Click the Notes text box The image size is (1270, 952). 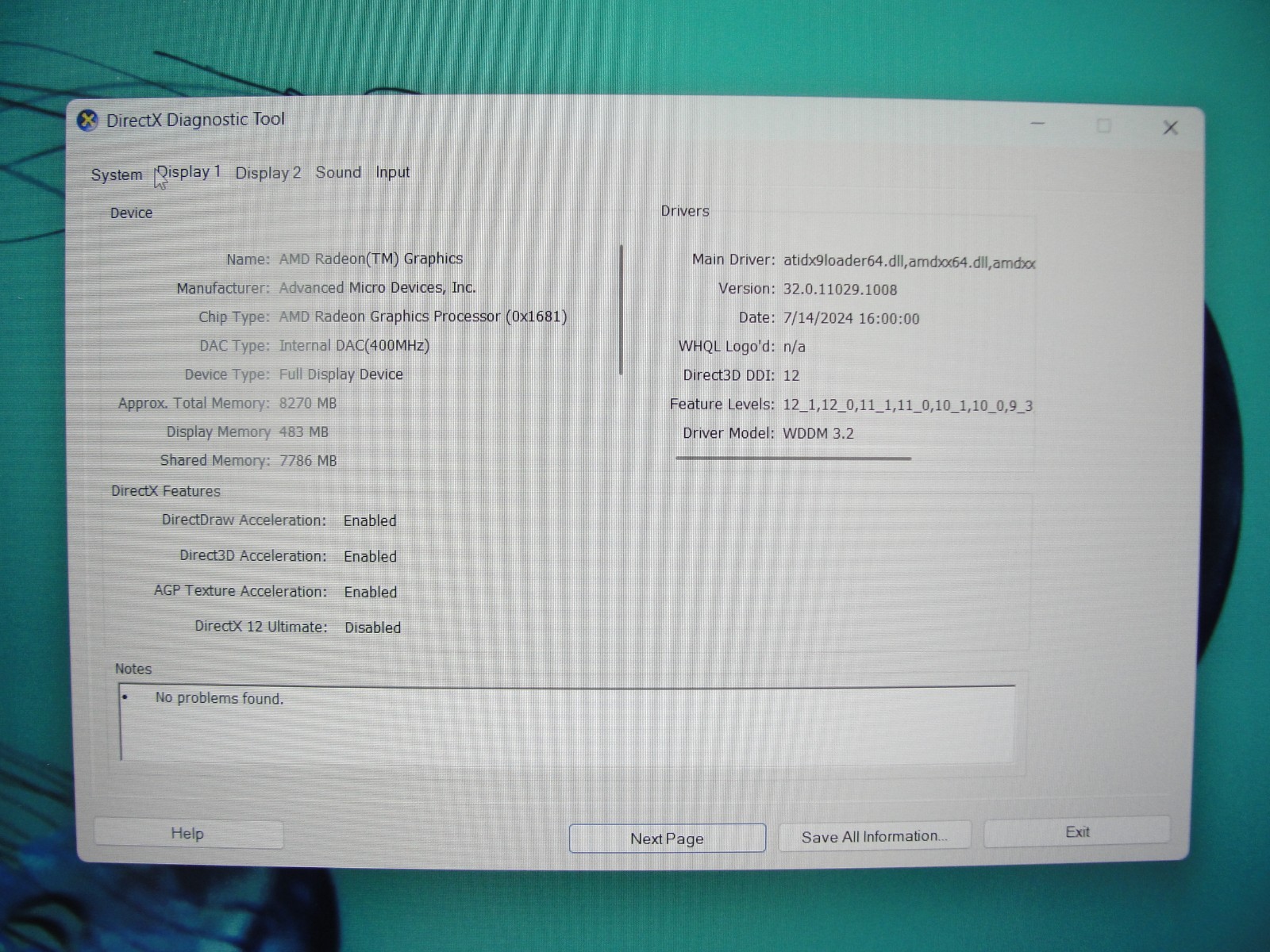point(568,723)
